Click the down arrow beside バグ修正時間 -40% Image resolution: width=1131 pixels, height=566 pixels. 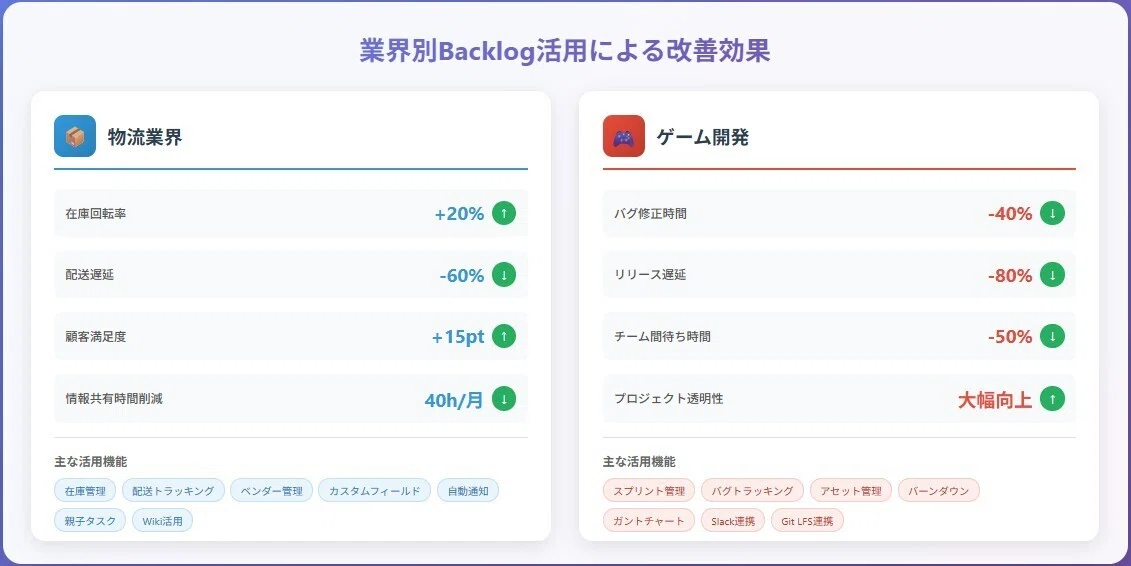click(1052, 213)
